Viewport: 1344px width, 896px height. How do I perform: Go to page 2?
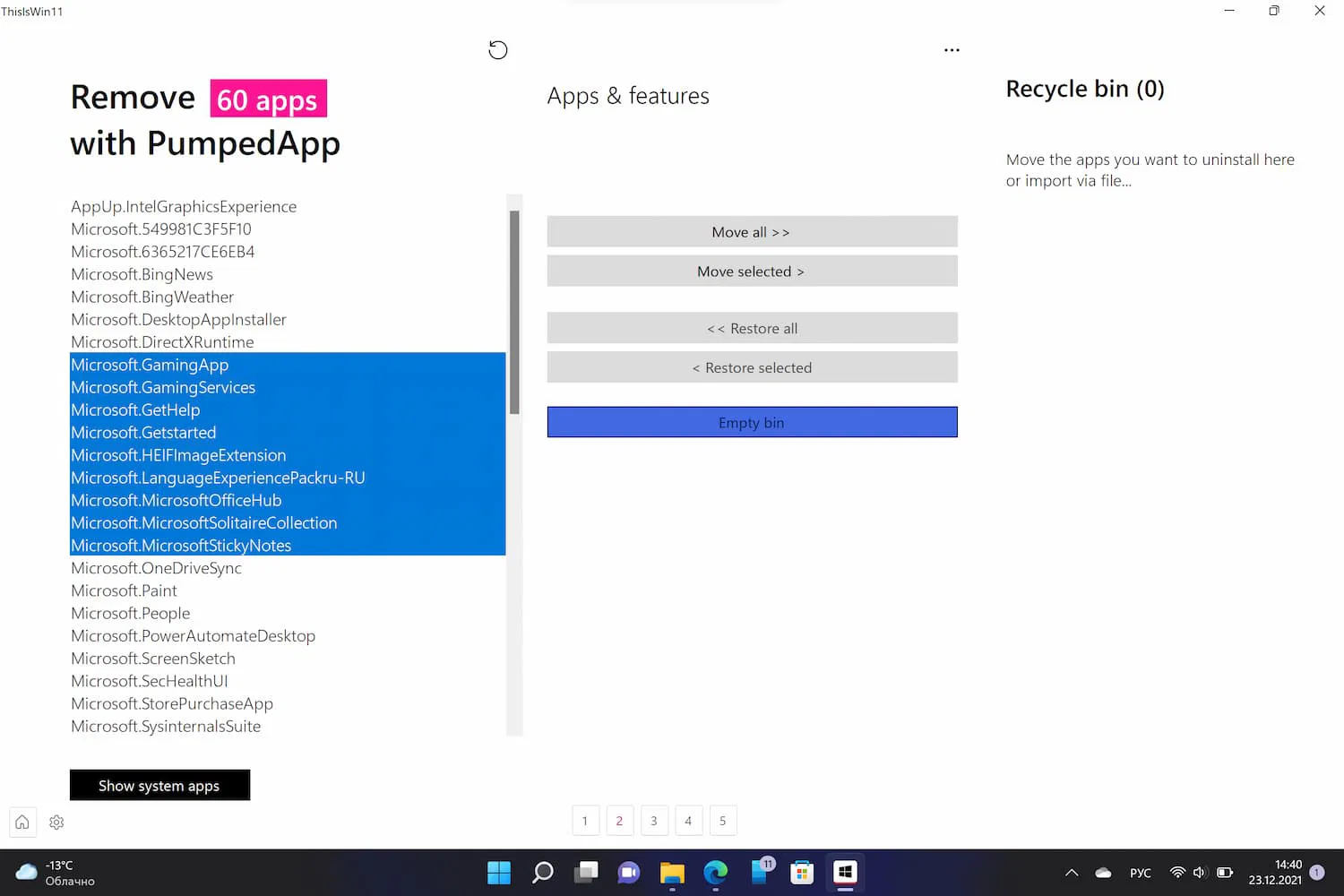(619, 821)
